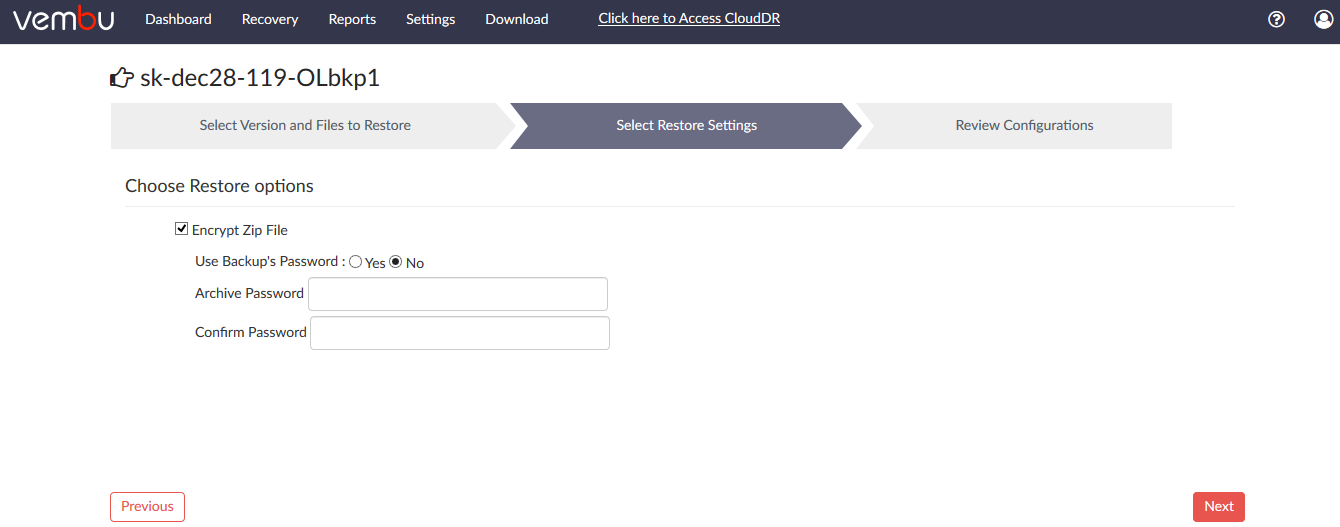Uncheck the Encrypt Zip File checkbox
1340x527 pixels.
[x=181, y=229]
